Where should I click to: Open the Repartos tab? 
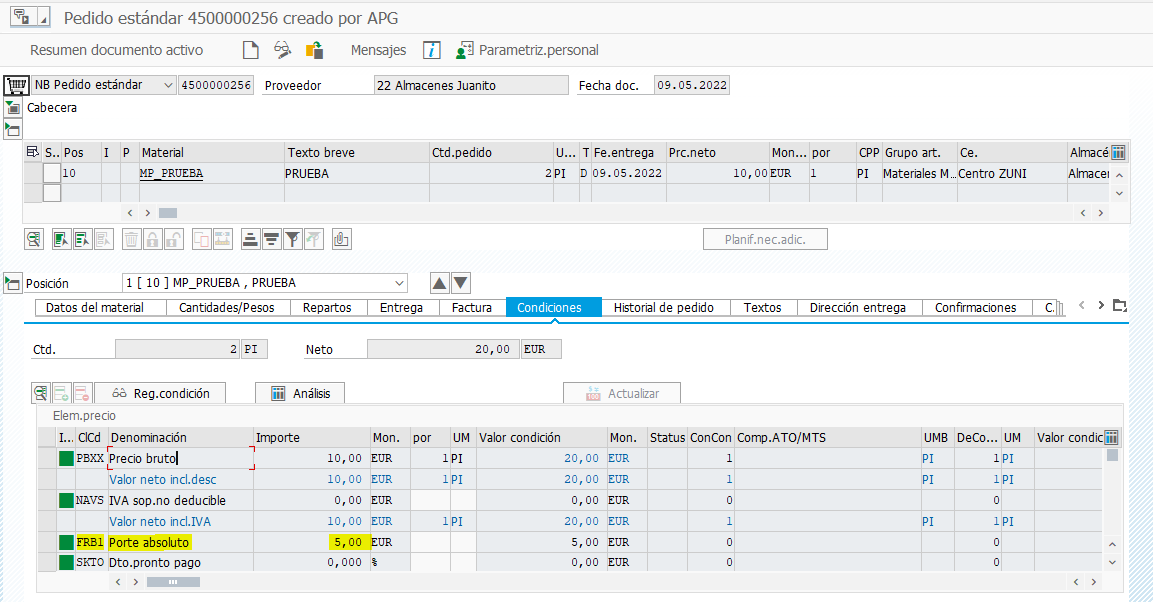pyautogui.click(x=327, y=307)
